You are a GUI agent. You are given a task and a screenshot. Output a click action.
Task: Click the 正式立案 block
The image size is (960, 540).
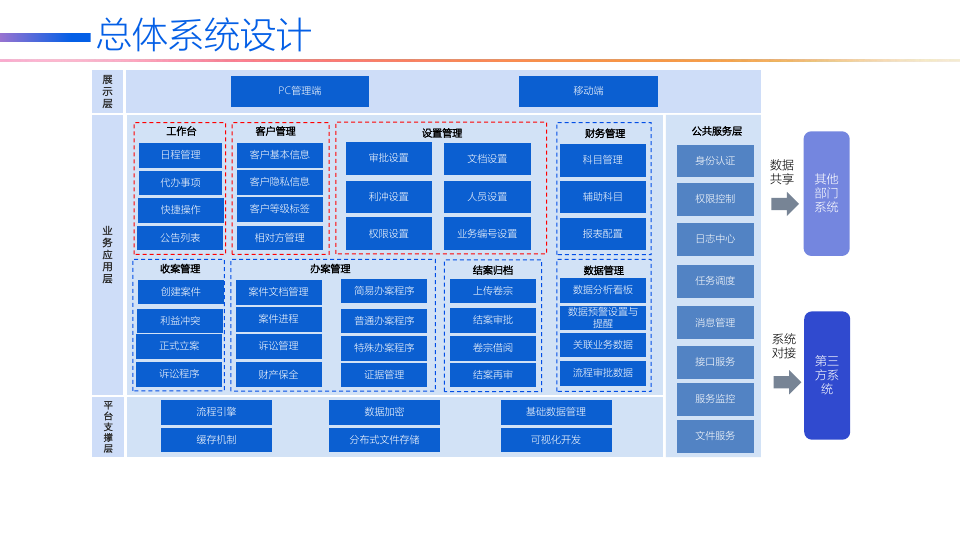pos(179,347)
